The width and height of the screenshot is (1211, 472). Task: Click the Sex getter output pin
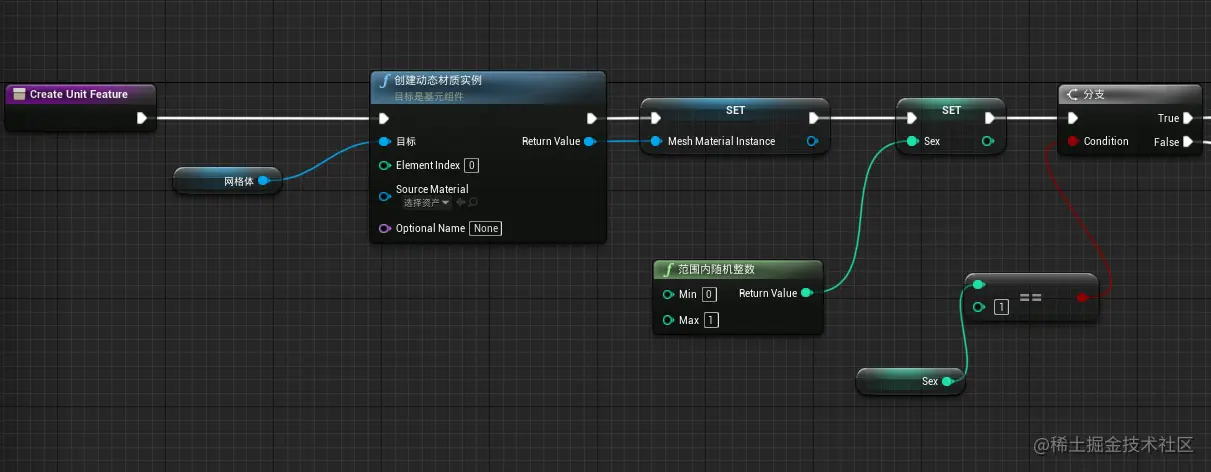(x=947, y=381)
